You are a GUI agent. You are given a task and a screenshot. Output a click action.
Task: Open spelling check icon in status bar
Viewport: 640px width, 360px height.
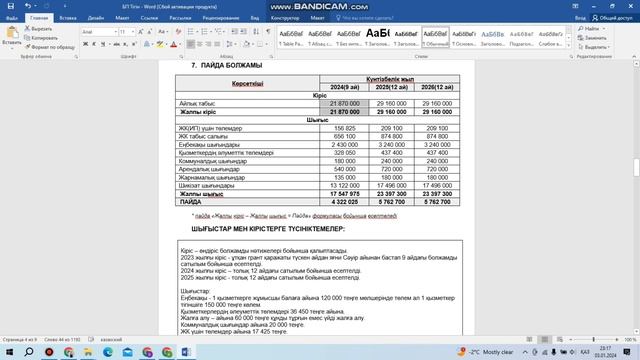pos(91,339)
